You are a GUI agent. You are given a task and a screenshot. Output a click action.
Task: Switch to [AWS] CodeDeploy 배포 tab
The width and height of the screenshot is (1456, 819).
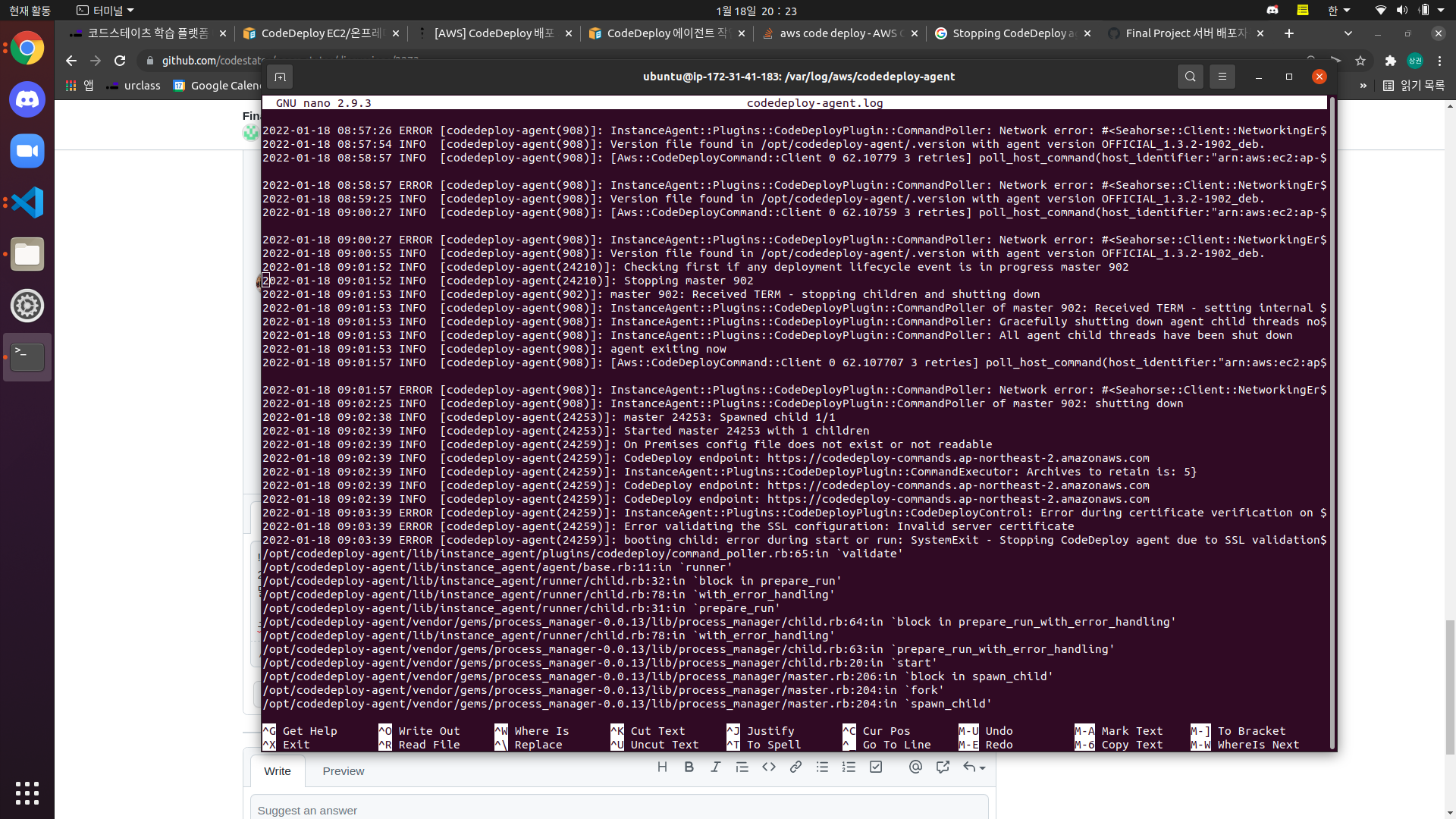tap(494, 33)
